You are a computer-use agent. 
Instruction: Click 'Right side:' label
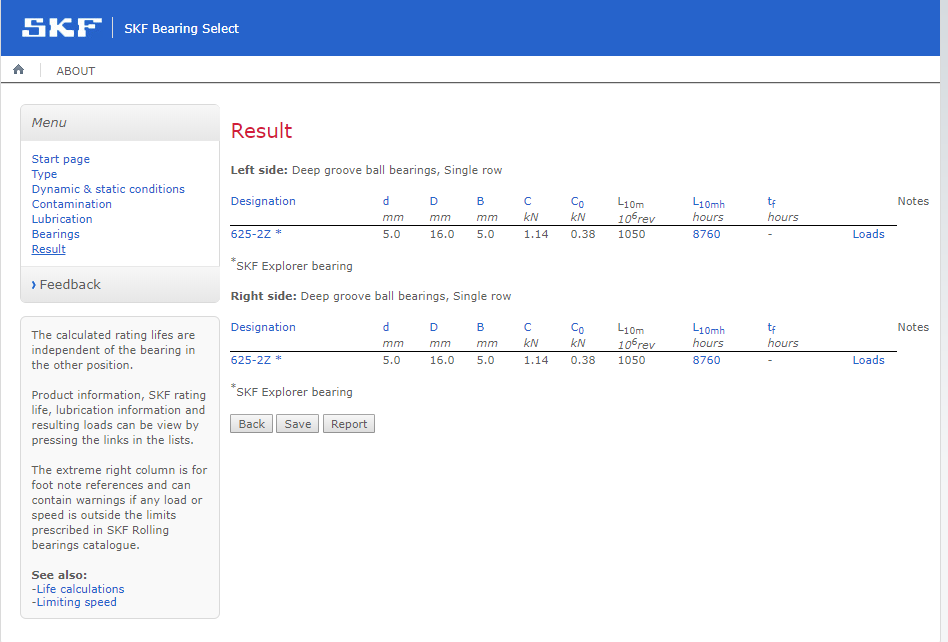click(x=264, y=296)
